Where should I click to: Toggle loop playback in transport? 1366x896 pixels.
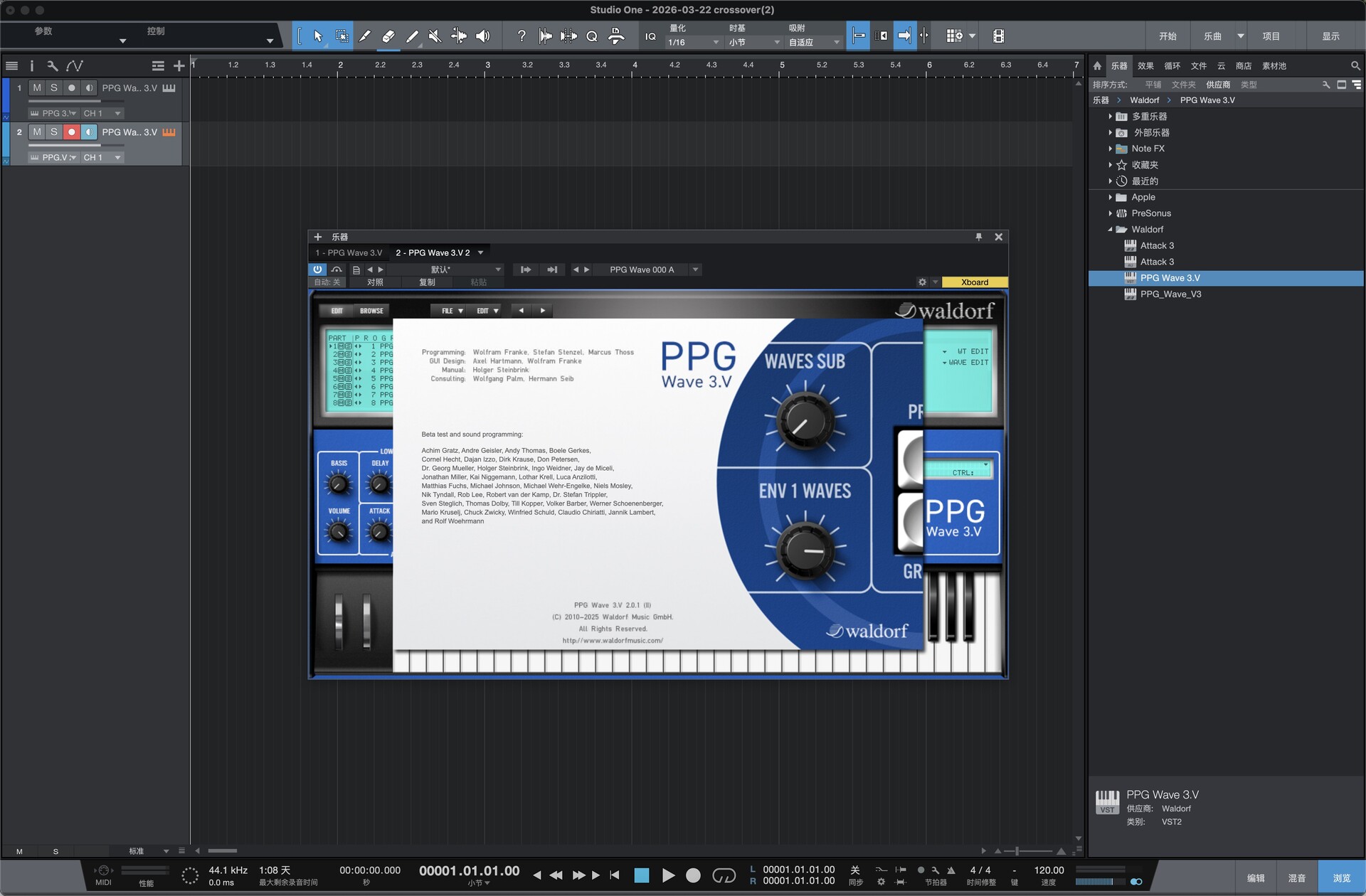(x=724, y=875)
